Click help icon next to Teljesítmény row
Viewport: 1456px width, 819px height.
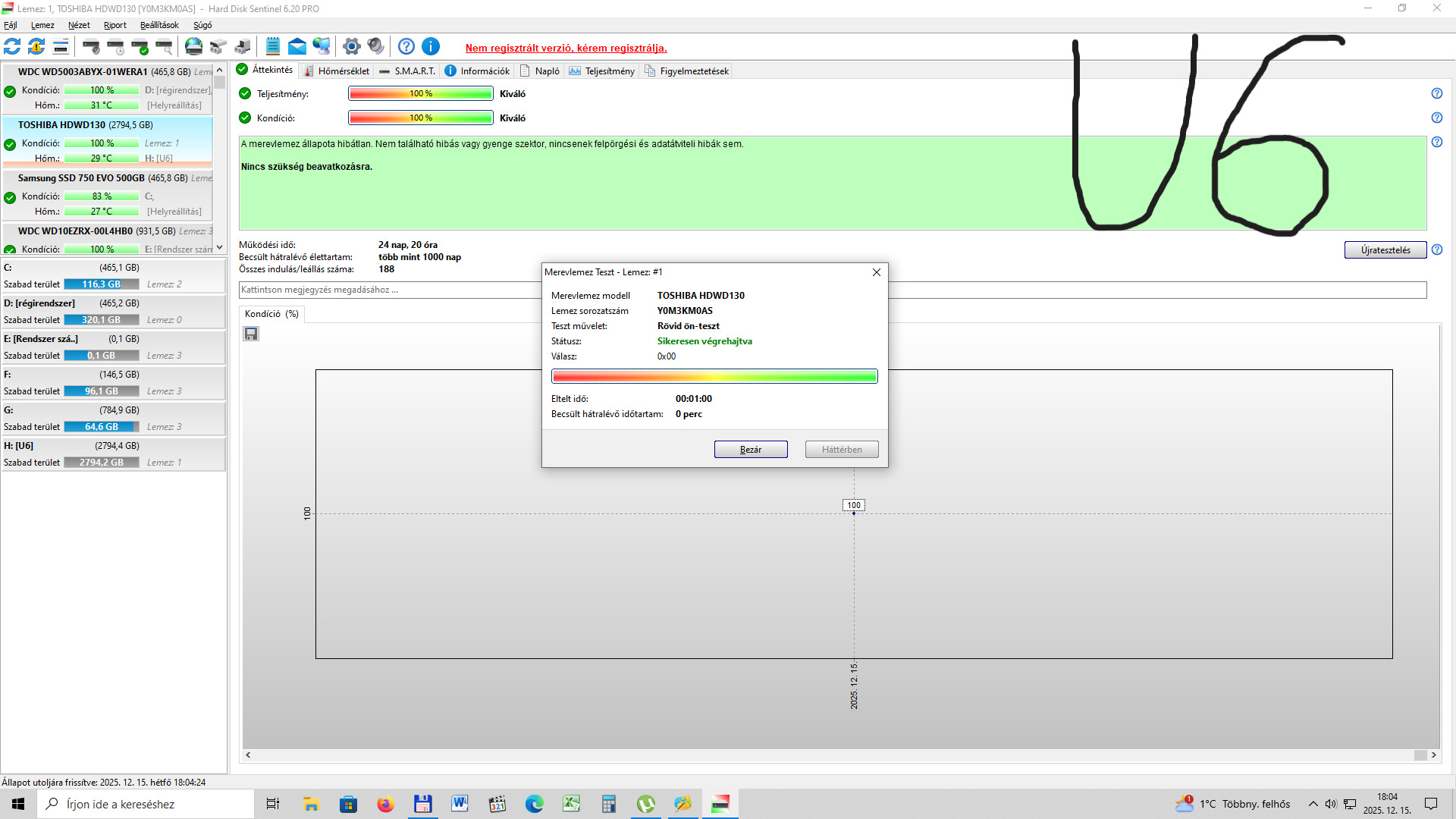1436,93
